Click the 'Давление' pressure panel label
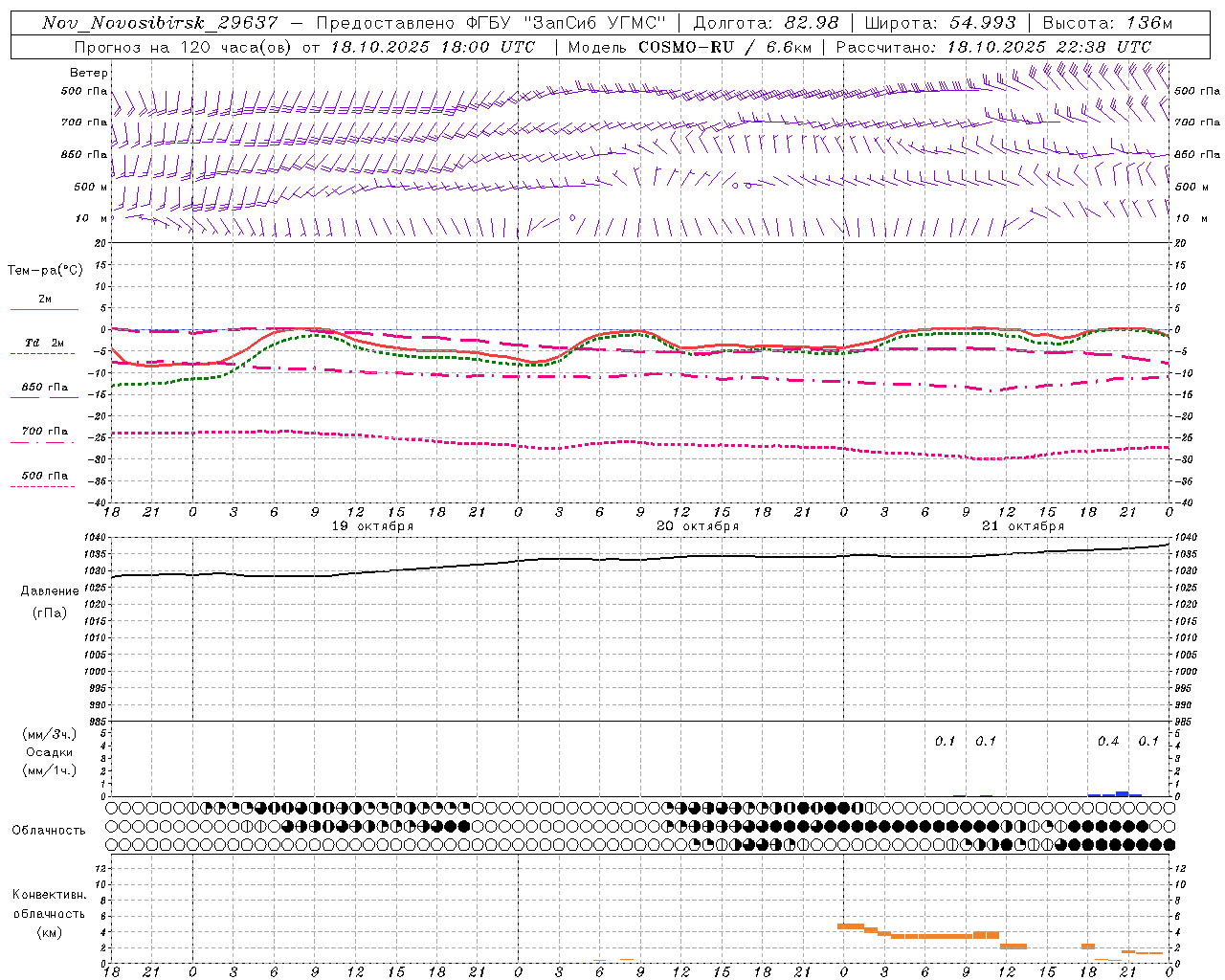The image size is (1225, 980). pyautogui.click(x=50, y=591)
